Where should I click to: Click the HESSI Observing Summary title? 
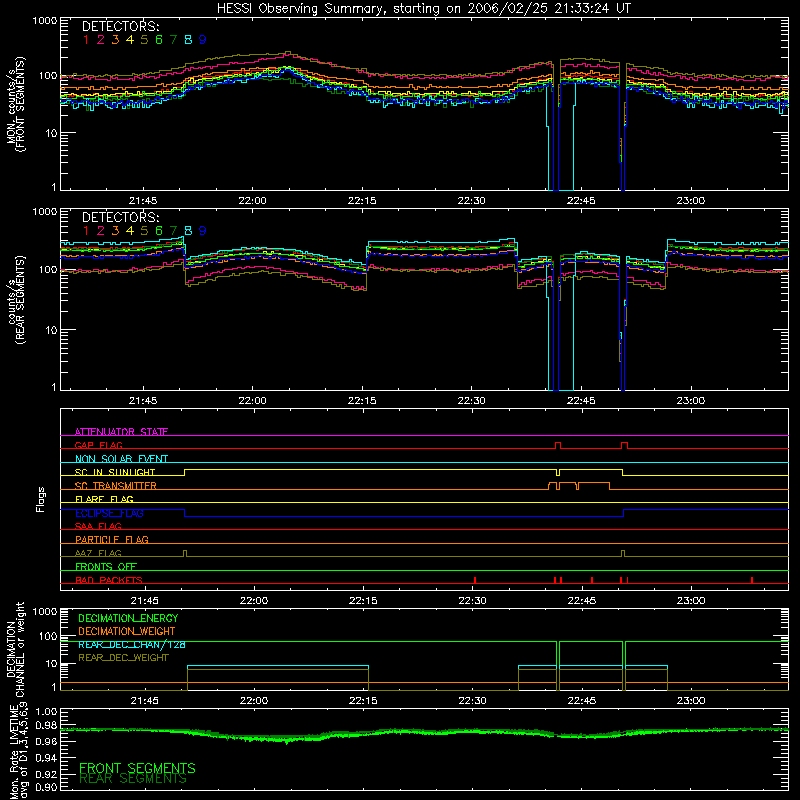click(x=424, y=9)
